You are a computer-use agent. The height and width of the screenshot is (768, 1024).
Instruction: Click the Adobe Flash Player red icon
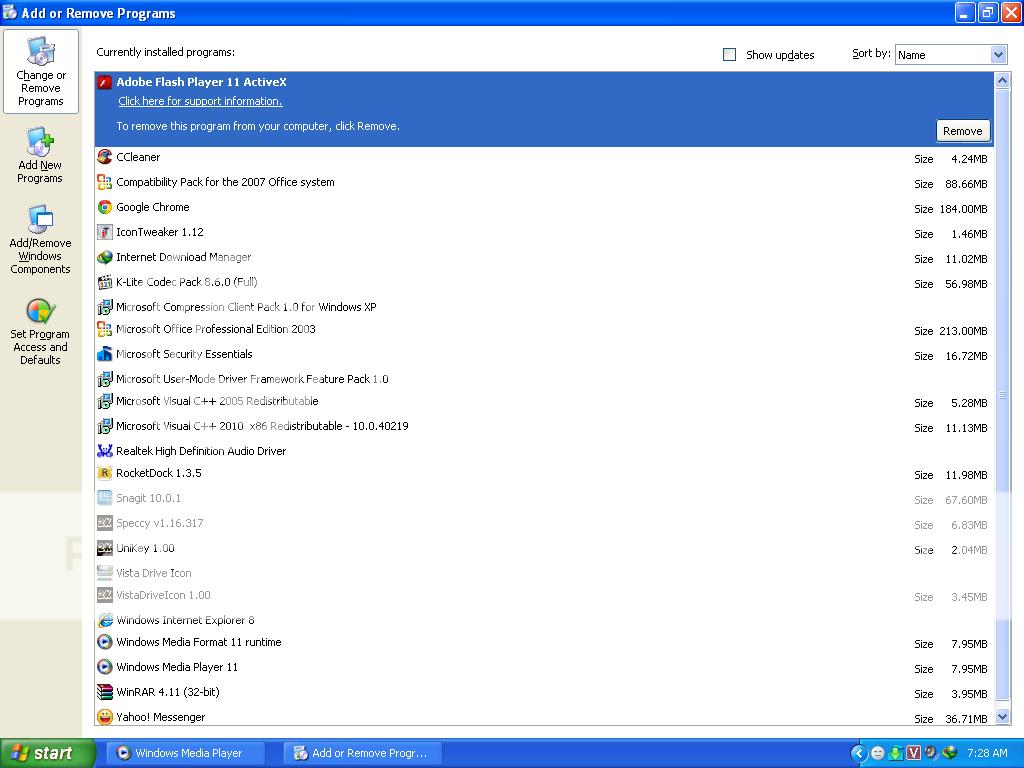point(104,82)
